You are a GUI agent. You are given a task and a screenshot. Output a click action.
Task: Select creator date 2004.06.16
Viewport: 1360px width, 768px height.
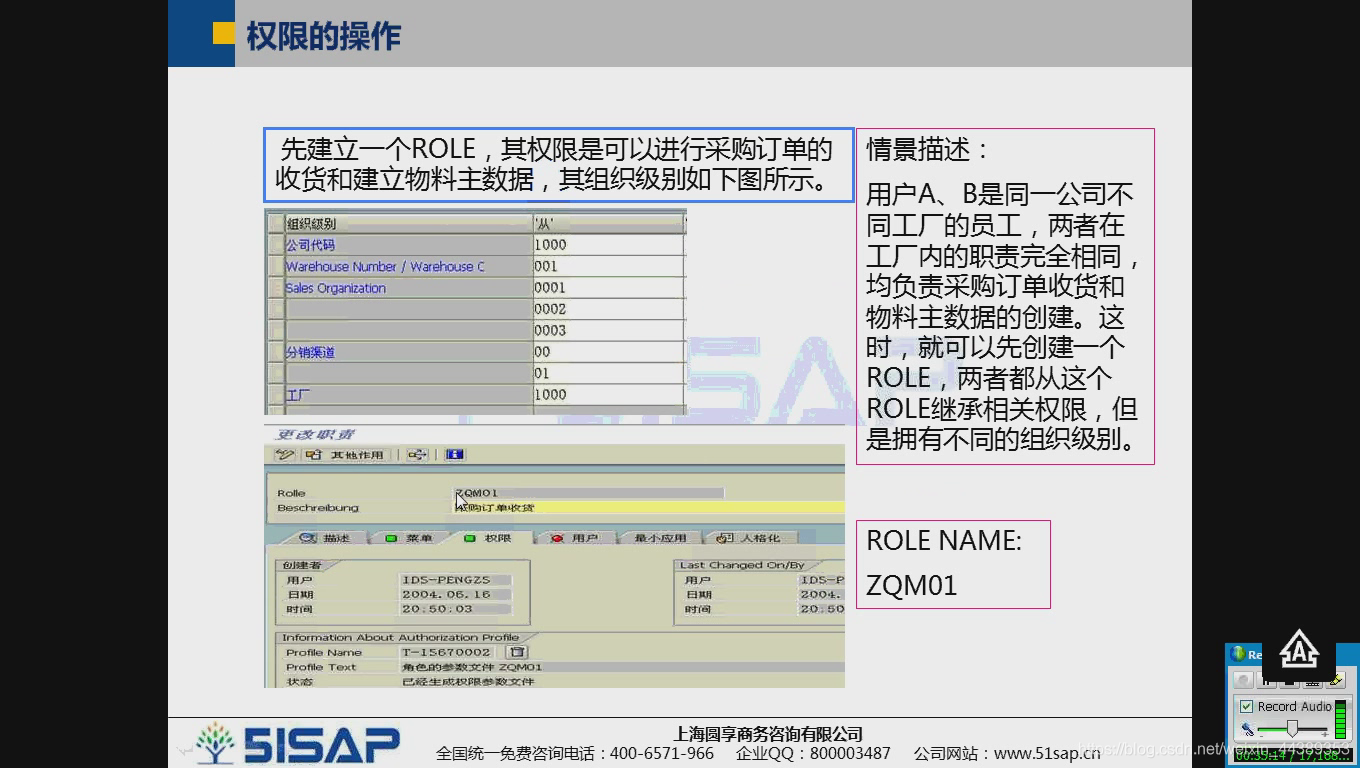click(x=455, y=594)
